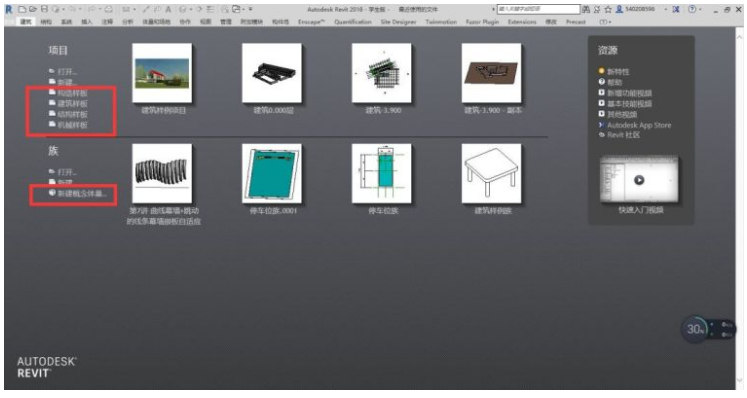Click 新增功能视频 in the 资源 panel
Screen dimensions: 747x398
pos(625,93)
